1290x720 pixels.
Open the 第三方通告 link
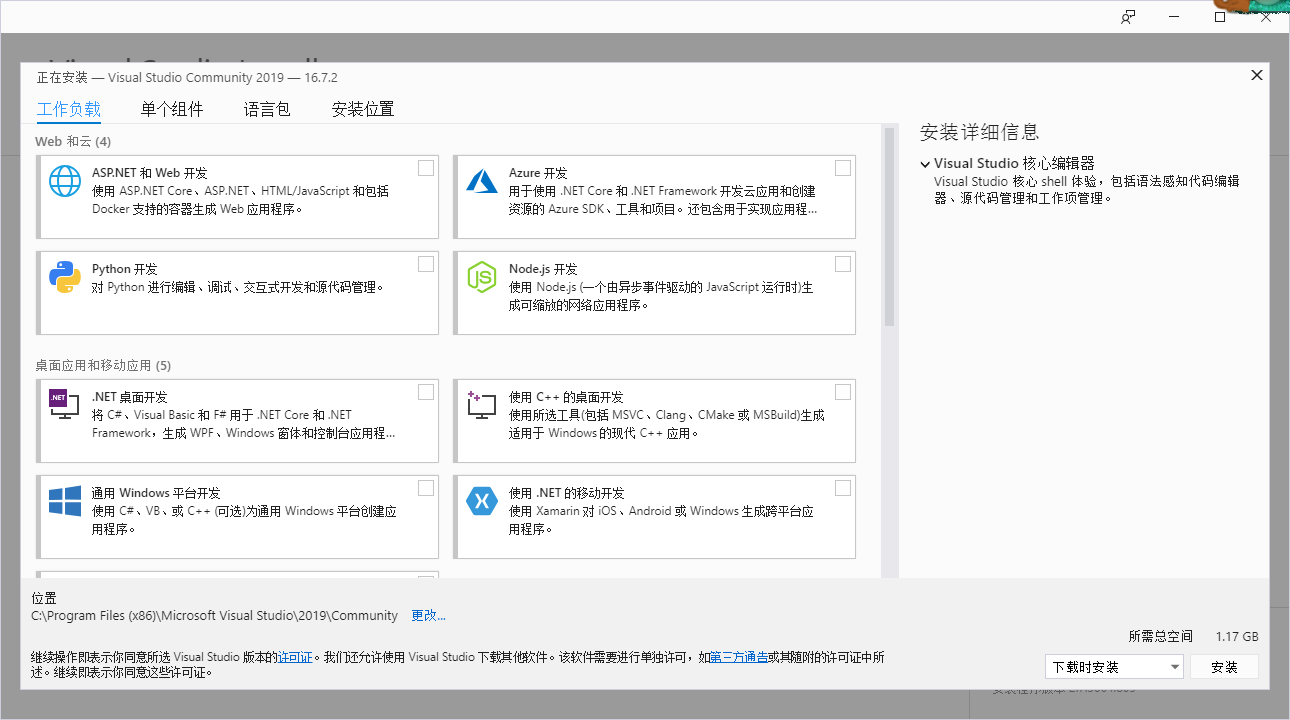(x=739, y=657)
